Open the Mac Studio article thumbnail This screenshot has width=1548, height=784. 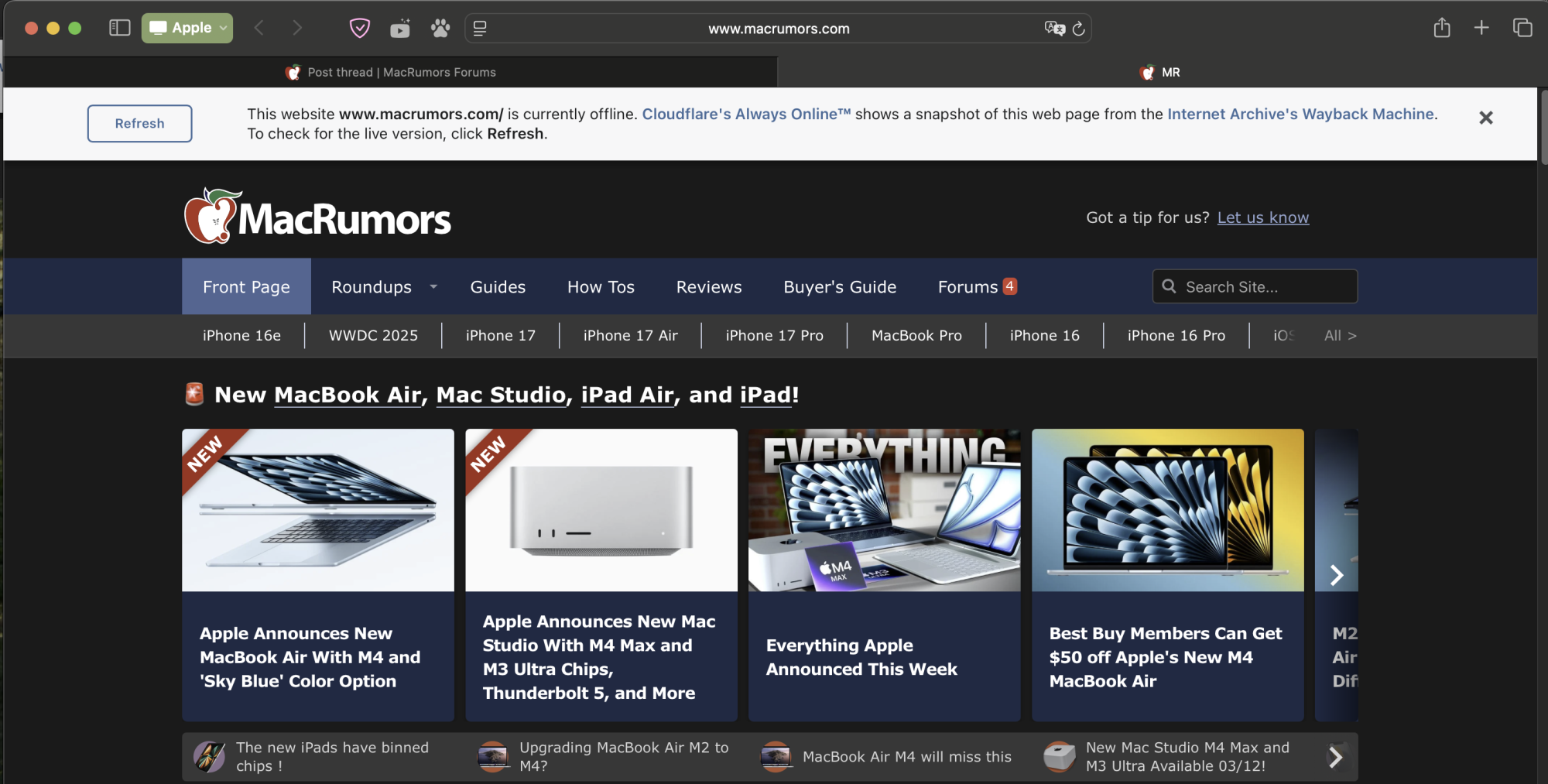[601, 510]
